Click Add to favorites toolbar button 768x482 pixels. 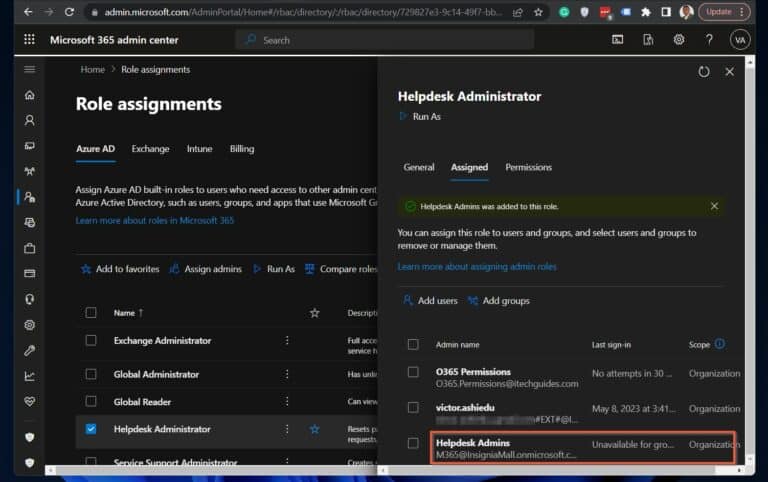pyautogui.click(x=120, y=269)
